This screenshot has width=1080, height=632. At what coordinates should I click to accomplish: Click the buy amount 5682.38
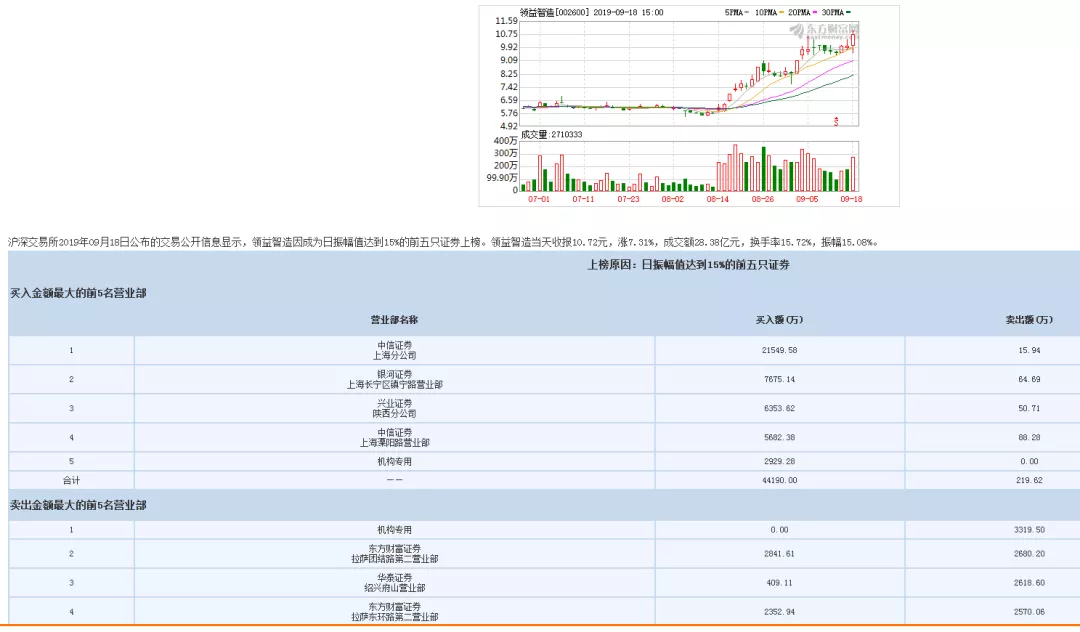[x=779, y=437]
